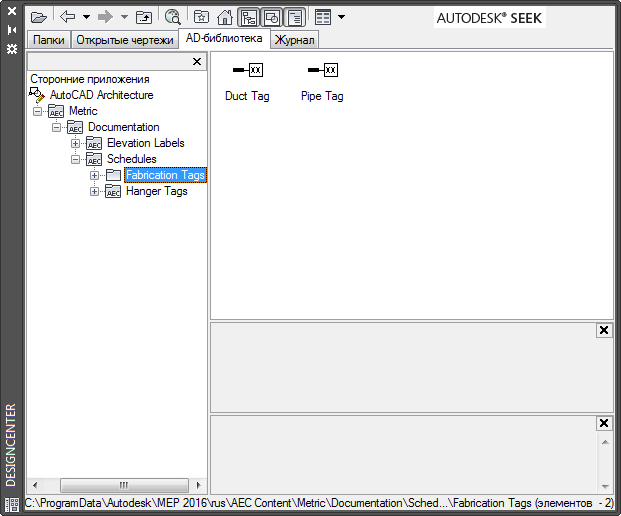Image resolution: width=621 pixels, height=516 pixels.
Task: Select the Pipe Tag thumbnail
Action: [322, 82]
